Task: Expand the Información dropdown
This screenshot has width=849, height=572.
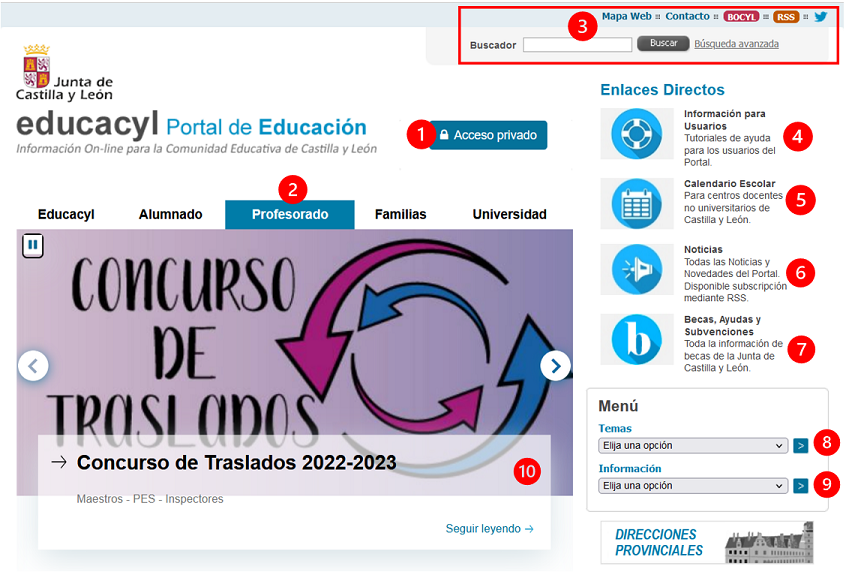Action: click(693, 486)
